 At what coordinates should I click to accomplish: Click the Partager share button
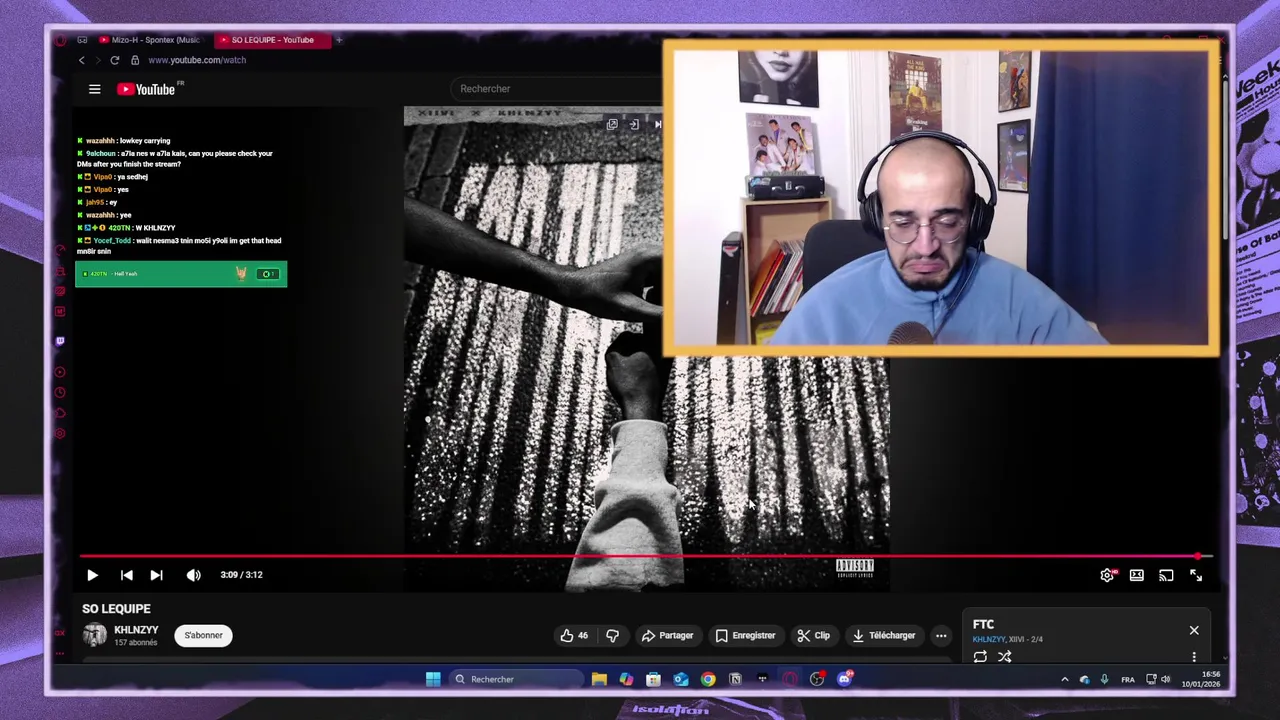(x=667, y=635)
